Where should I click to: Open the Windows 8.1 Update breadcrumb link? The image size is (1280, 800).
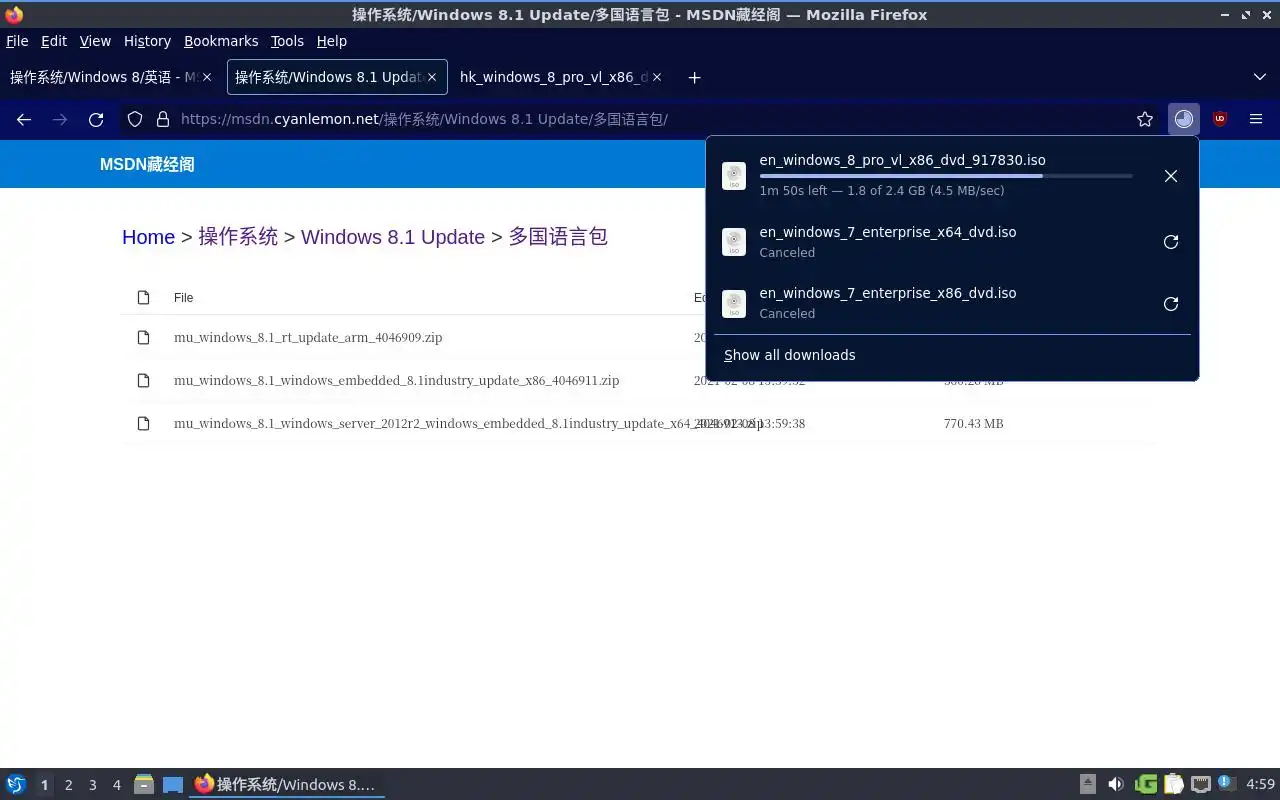[393, 237]
